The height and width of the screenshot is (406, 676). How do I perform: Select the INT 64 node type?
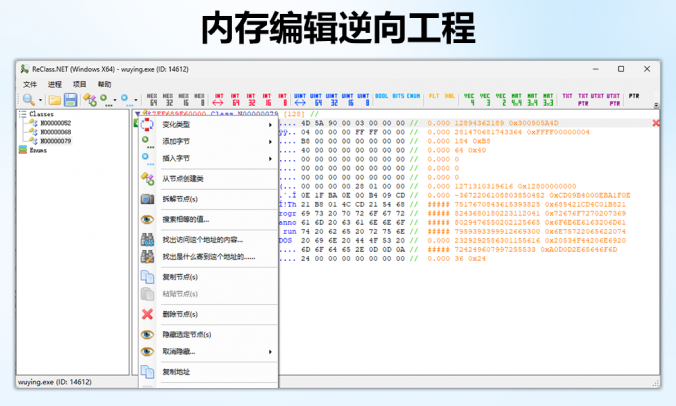point(235,100)
